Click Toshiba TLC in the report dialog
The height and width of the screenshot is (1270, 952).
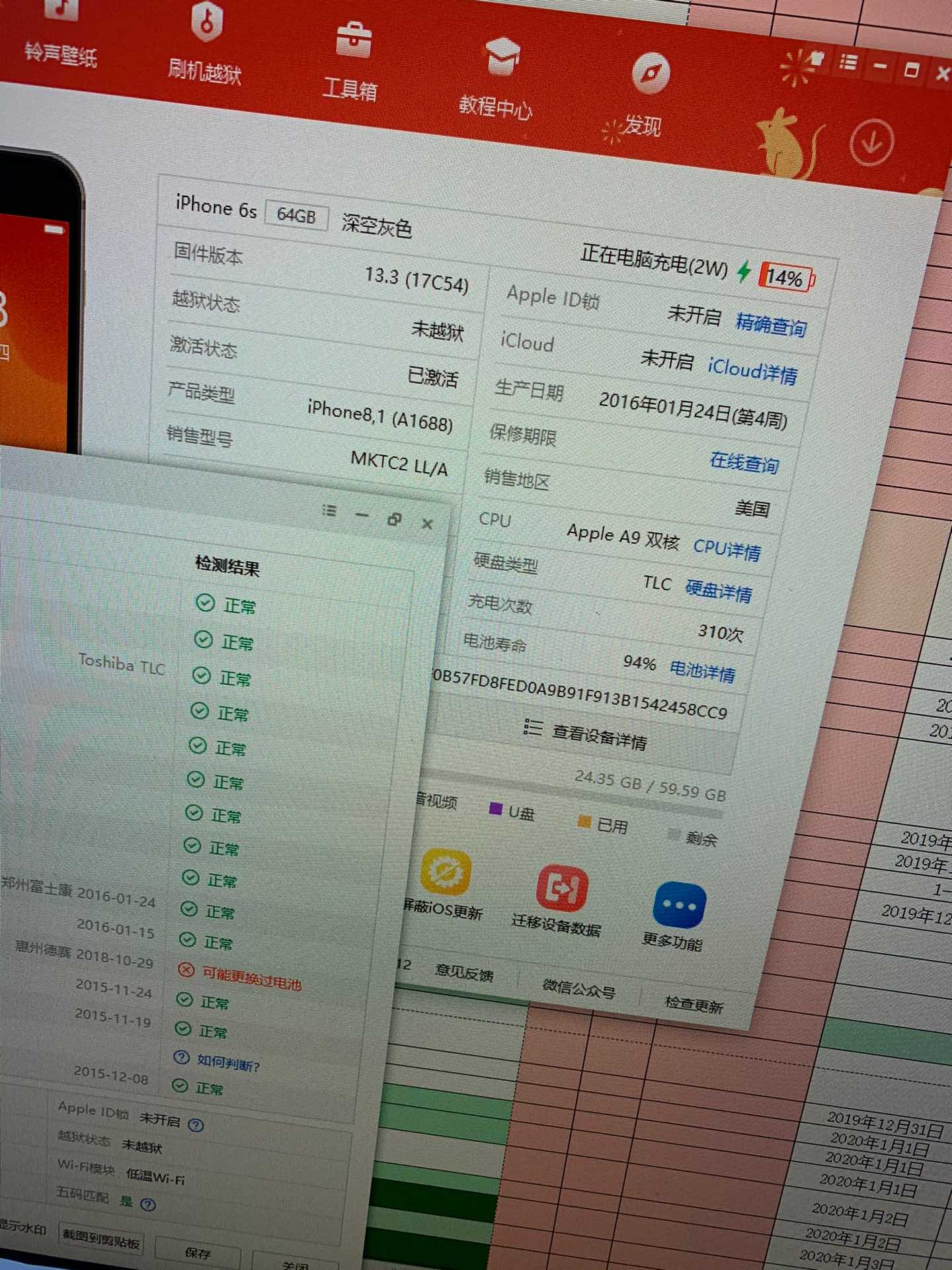[x=122, y=663]
